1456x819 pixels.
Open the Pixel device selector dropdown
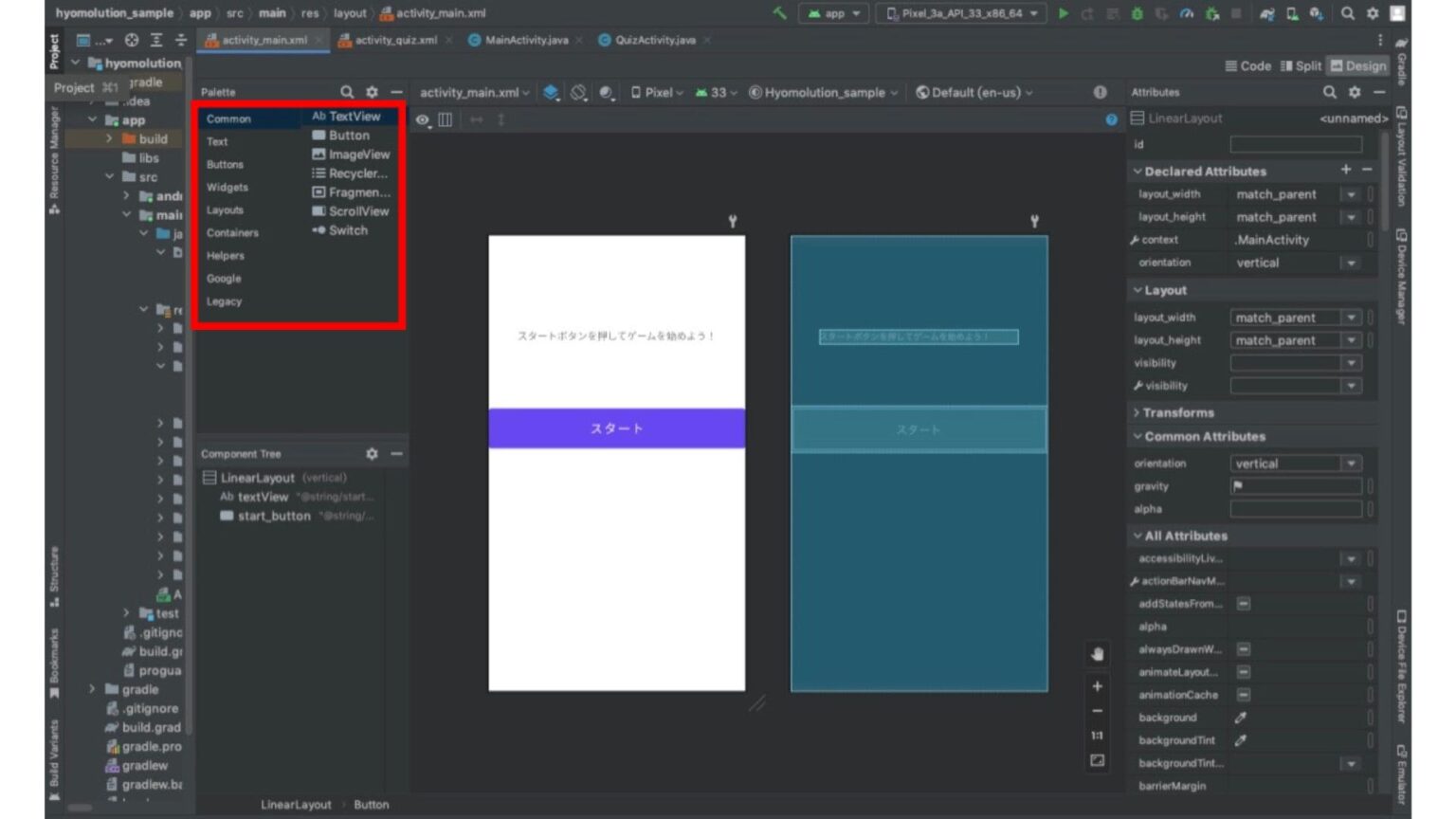tap(657, 92)
